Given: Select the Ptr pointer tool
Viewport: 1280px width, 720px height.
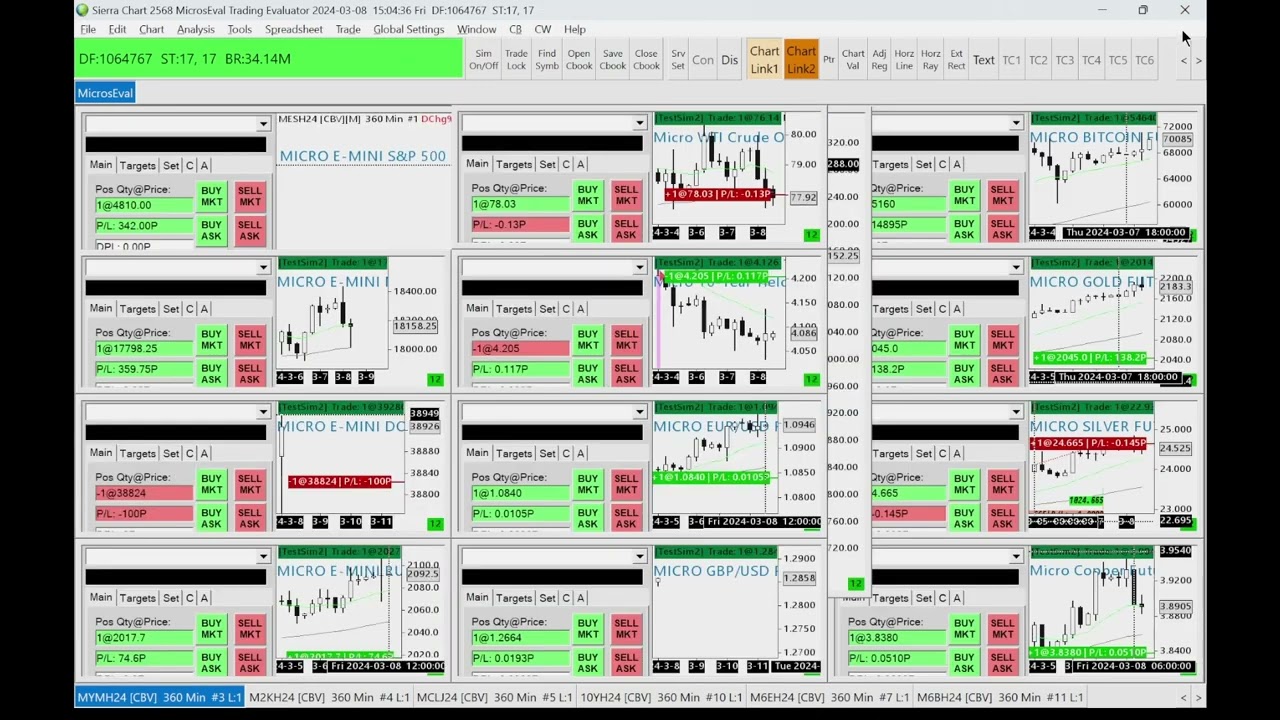Looking at the screenshot, I should (x=829, y=60).
